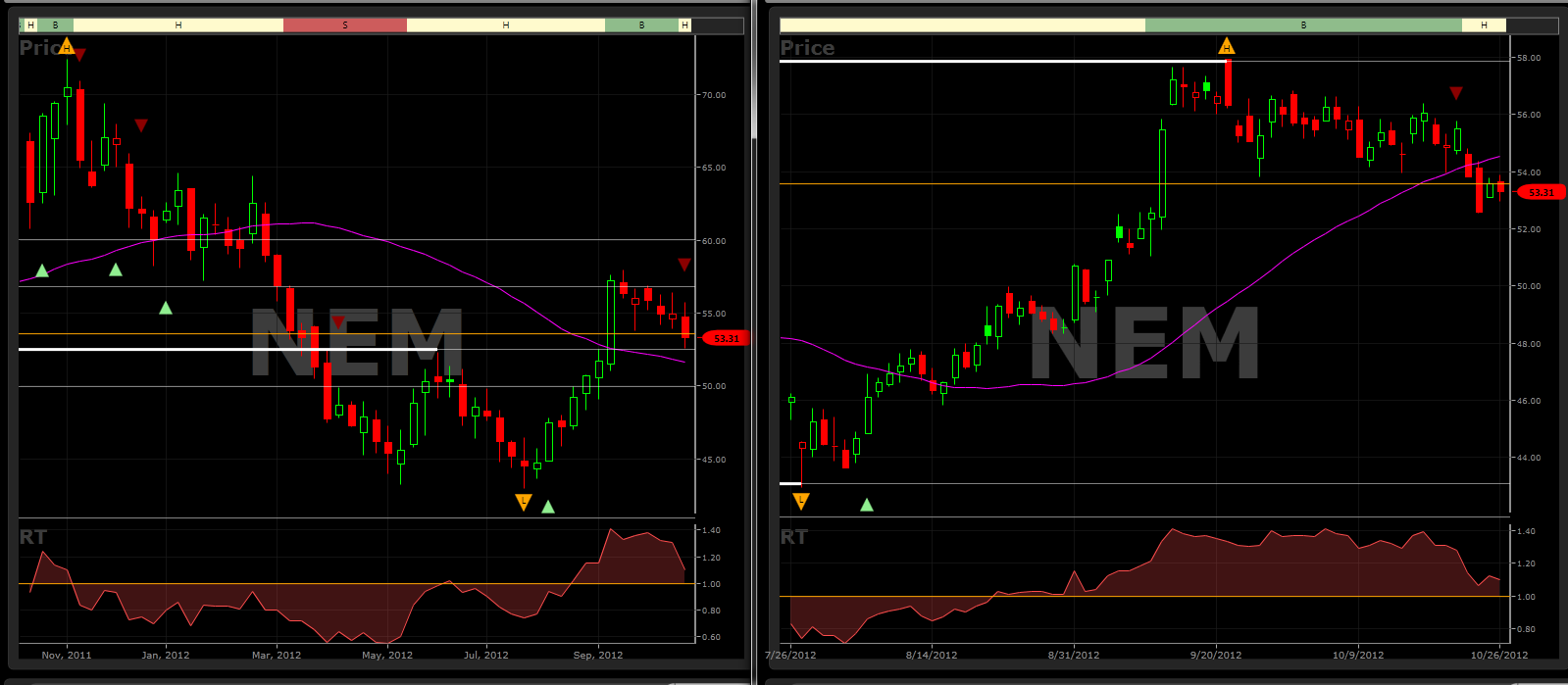Viewport: 1568px width, 685px height.
Task: Click the Mar, 2012 date label
Action: [x=276, y=655]
